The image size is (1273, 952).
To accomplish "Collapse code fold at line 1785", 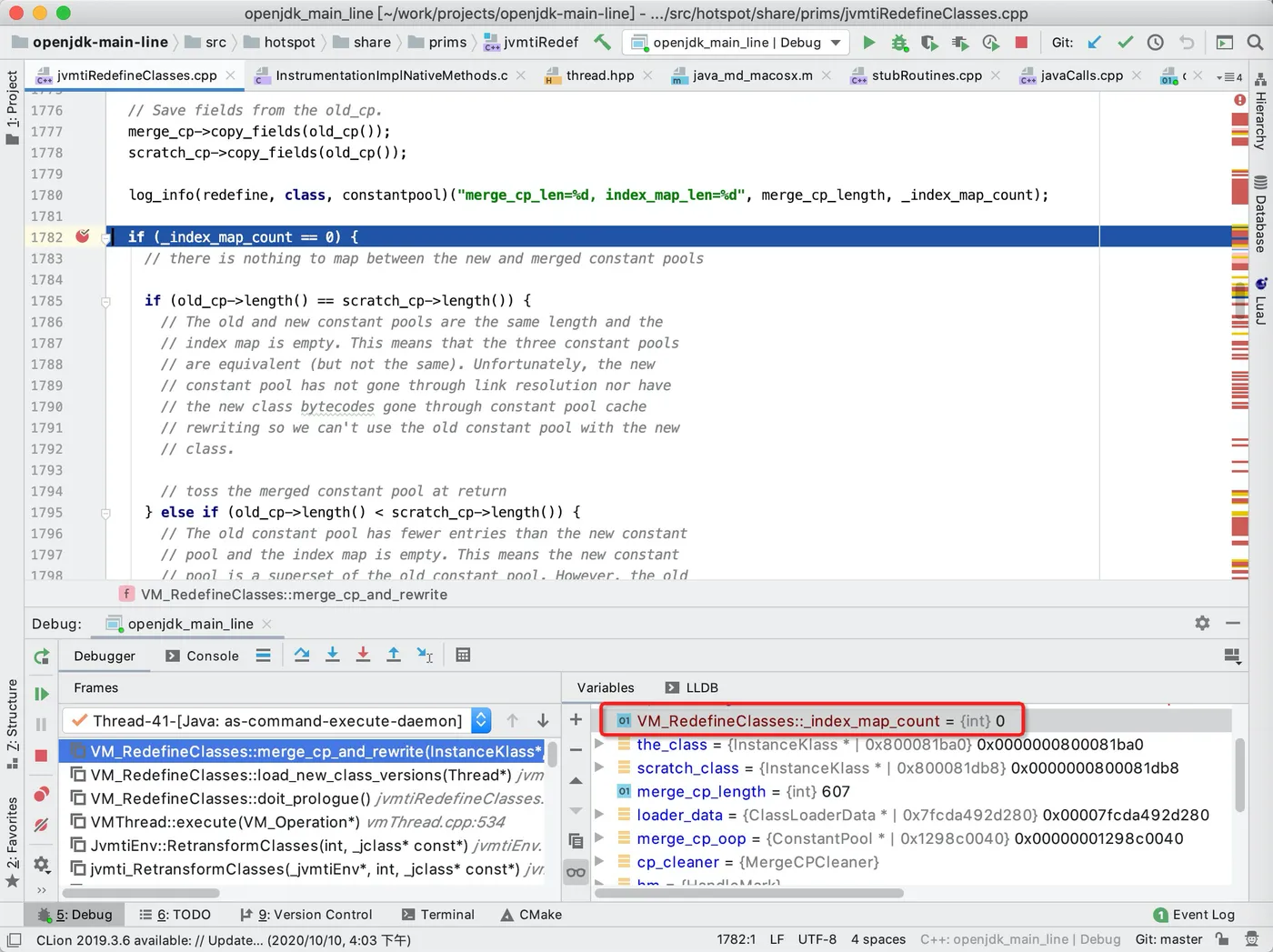I will click(x=105, y=301).
